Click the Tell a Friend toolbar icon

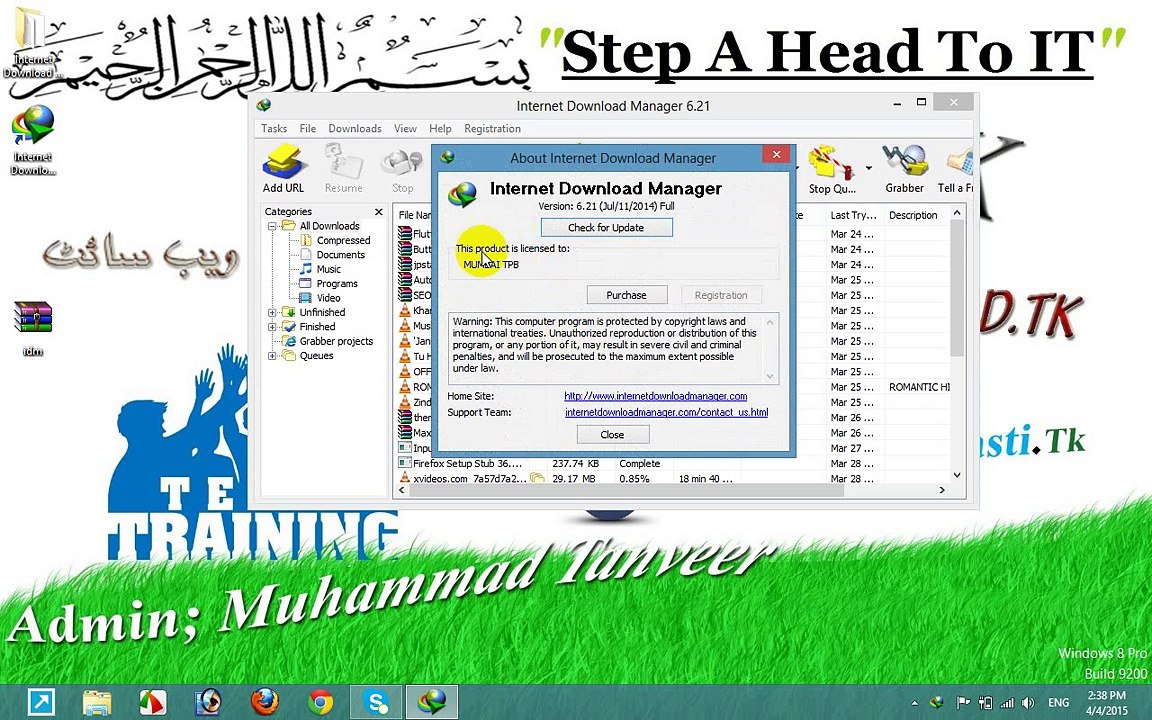click(x=955, y=169)
